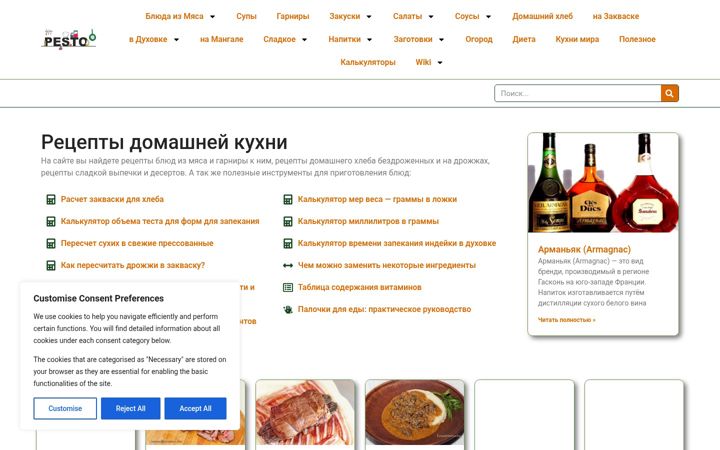Open the Огород menu item
720x450 pixels.
coord(478,39)
